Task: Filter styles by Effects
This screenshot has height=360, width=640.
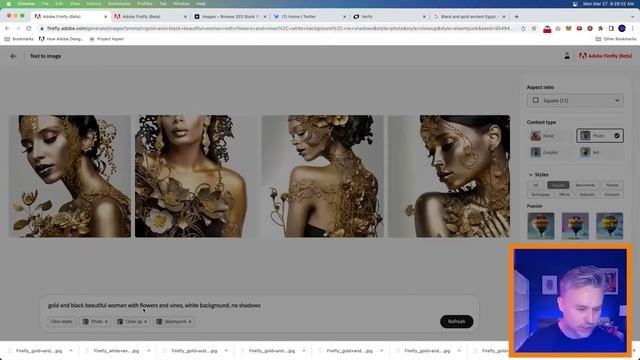Action: point(564,195)
